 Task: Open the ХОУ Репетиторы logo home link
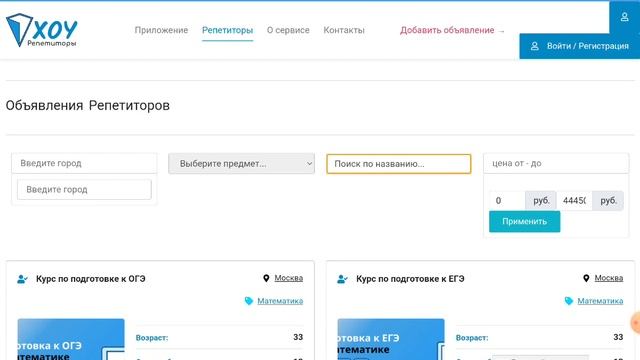coord(42,30)
